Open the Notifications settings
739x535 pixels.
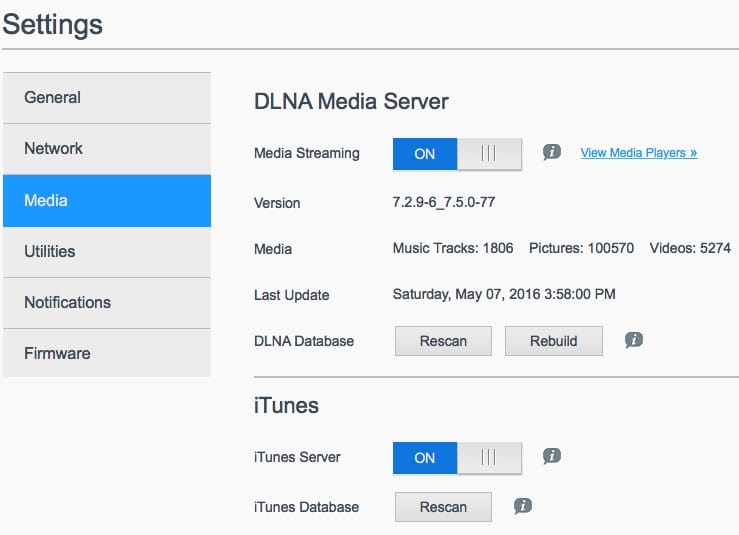click(107, 303)
